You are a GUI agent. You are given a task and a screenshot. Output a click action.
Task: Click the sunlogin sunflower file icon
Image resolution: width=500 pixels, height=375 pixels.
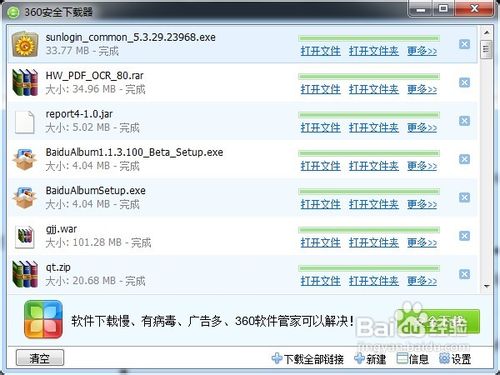[x=25, y=44]
